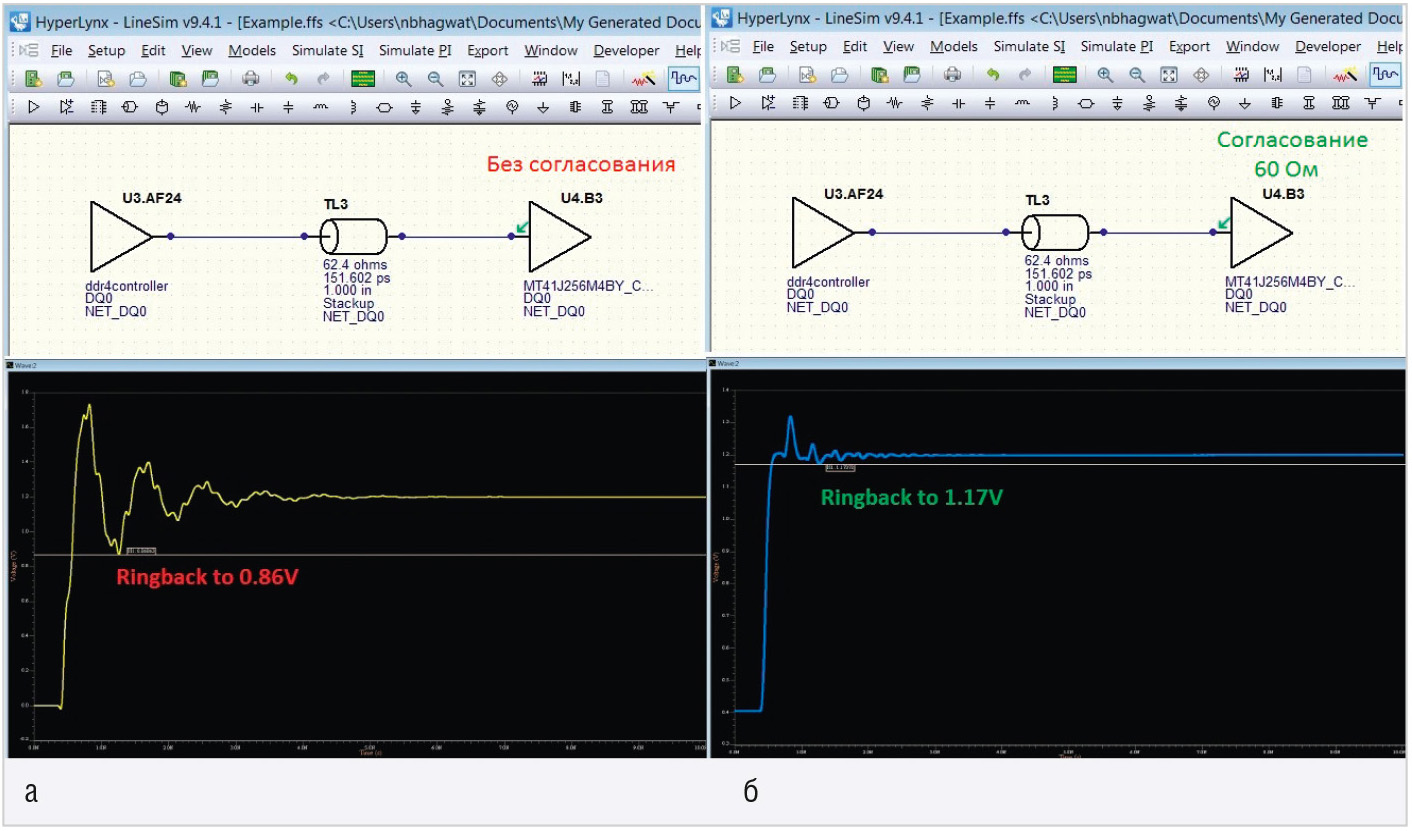
Task: Open Simulate PI menu in the right window
Action: click(1119, 46)
